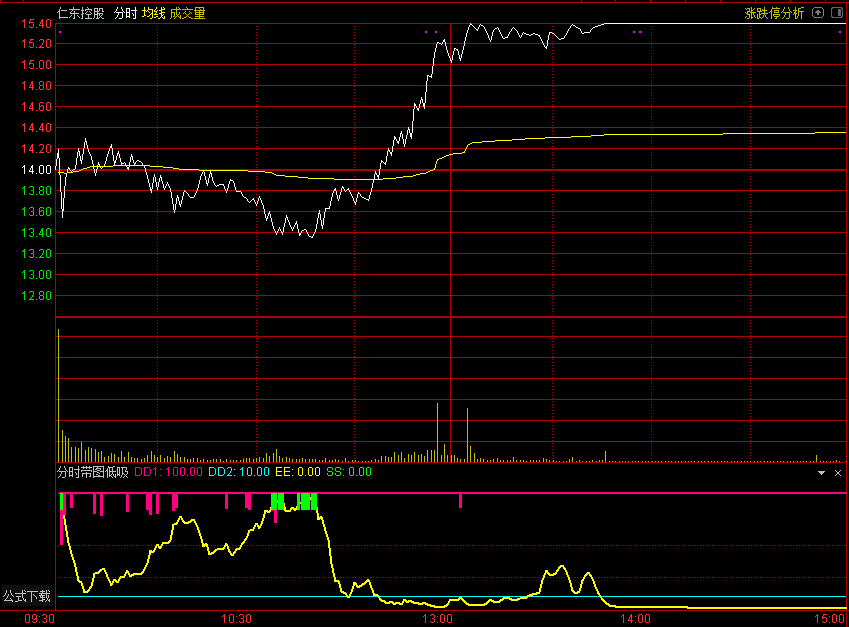Click the 13:00 time axis label
The image size is (849, 627).
437,619
